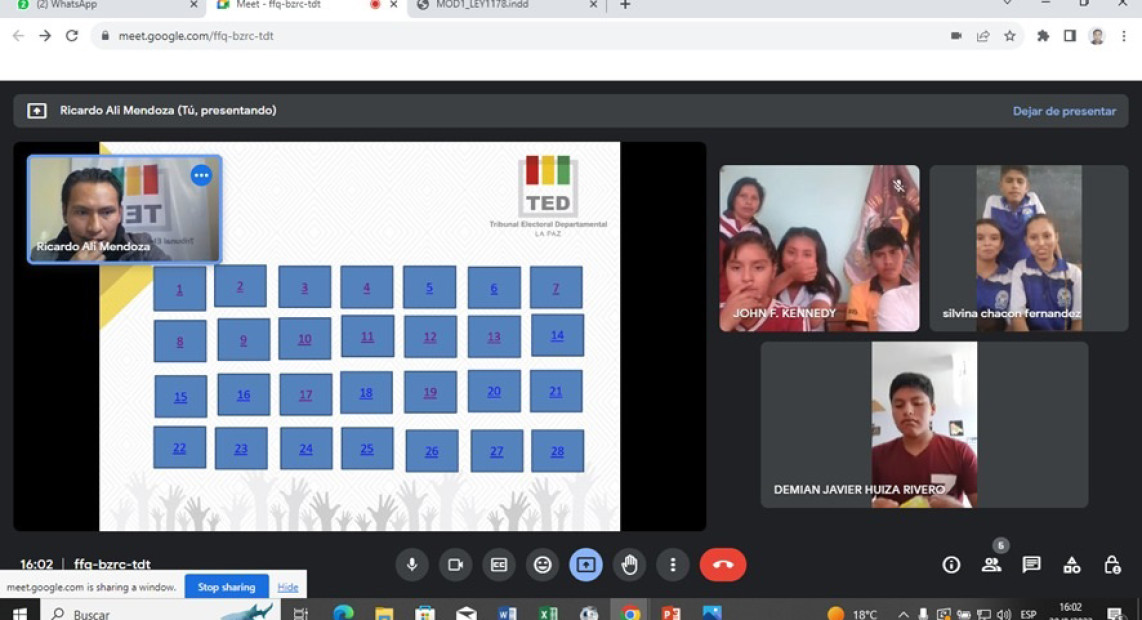Viewport: 1142px width, 620px height.
Task: Mute the microphone in Meet
Action: (x=412, y=565)
